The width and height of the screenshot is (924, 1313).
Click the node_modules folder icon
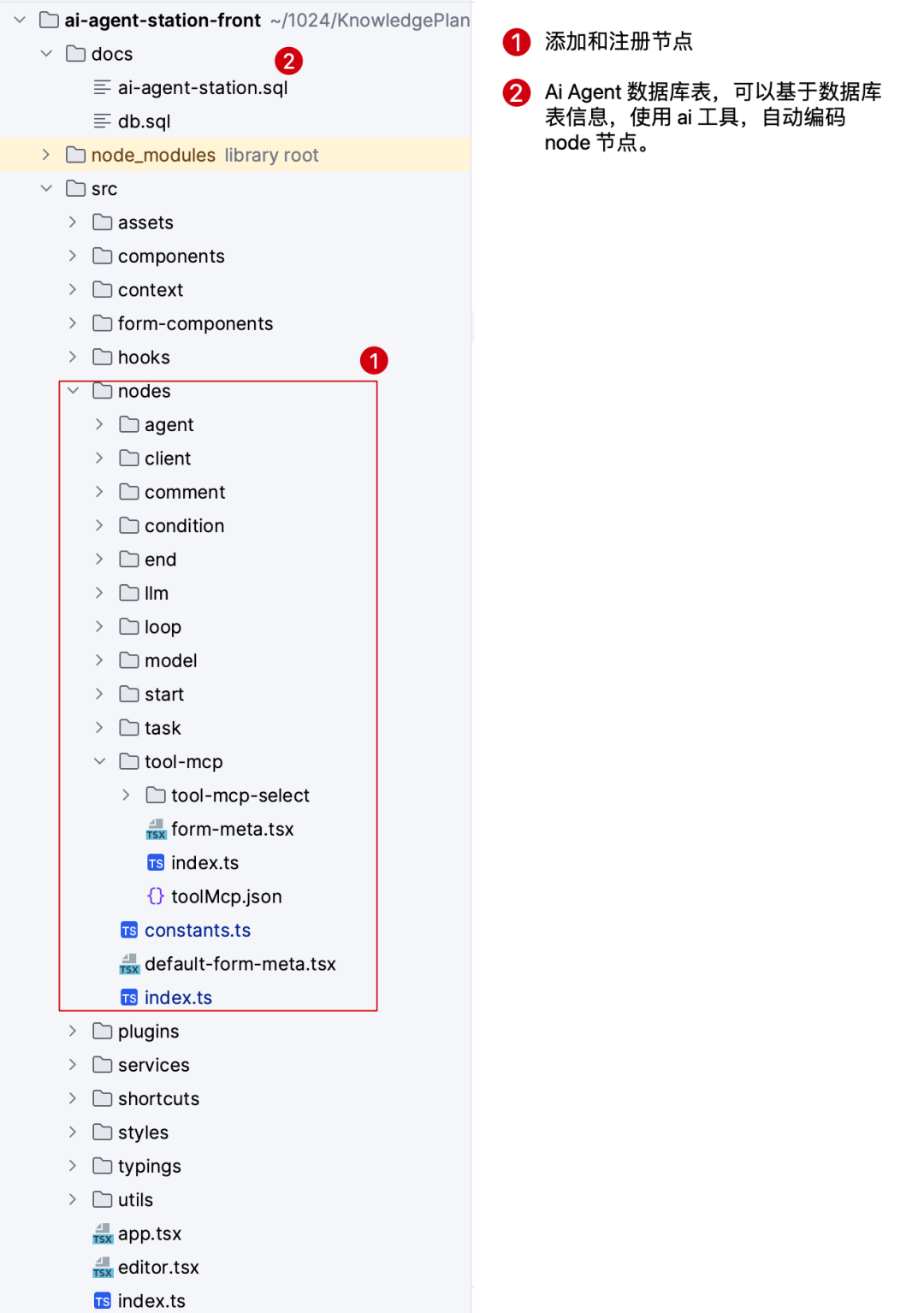(76, 155)
